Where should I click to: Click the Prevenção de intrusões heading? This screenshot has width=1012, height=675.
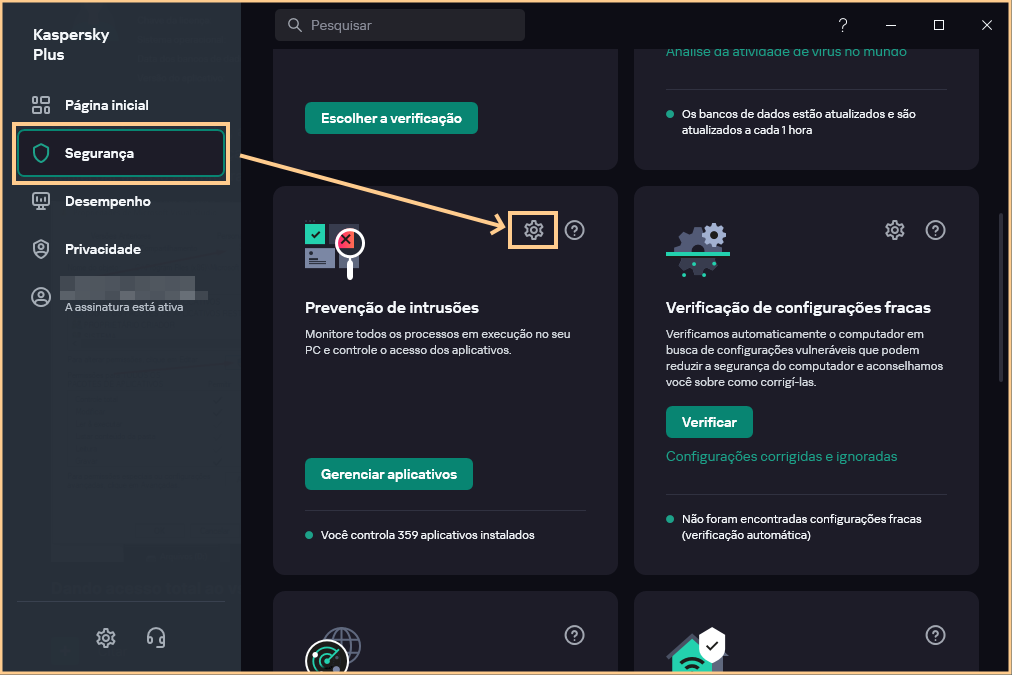[392, 308]
